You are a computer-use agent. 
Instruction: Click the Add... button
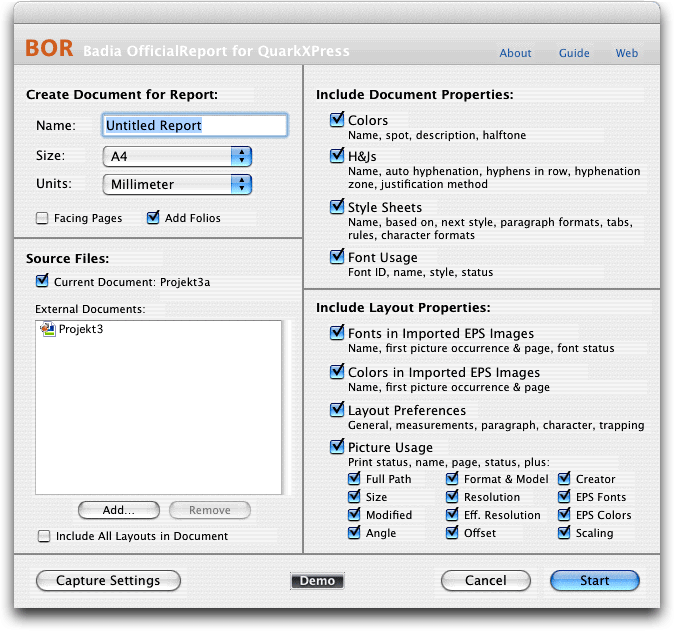(x=119, y=510)
